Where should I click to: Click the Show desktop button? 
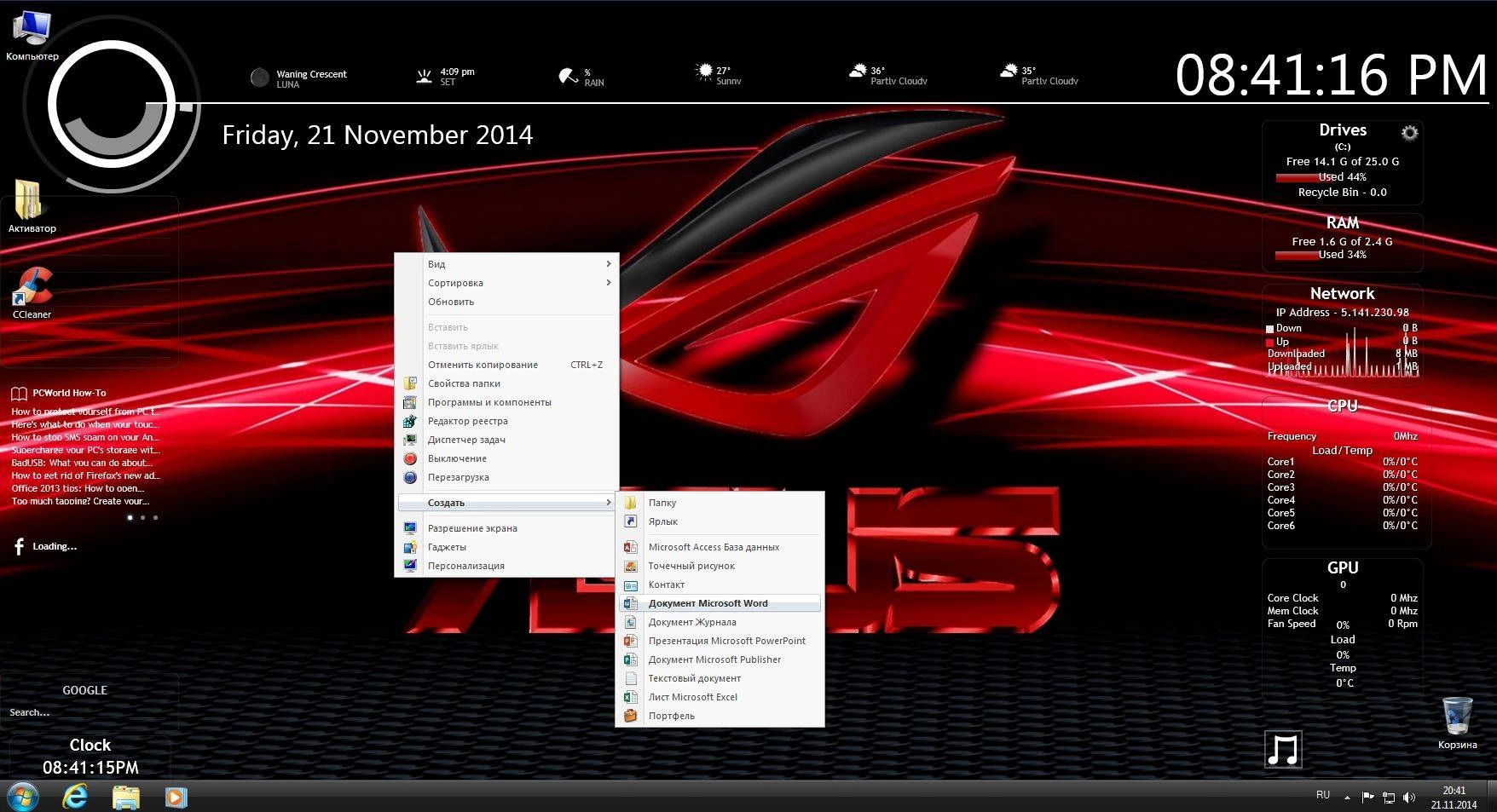1491,797
